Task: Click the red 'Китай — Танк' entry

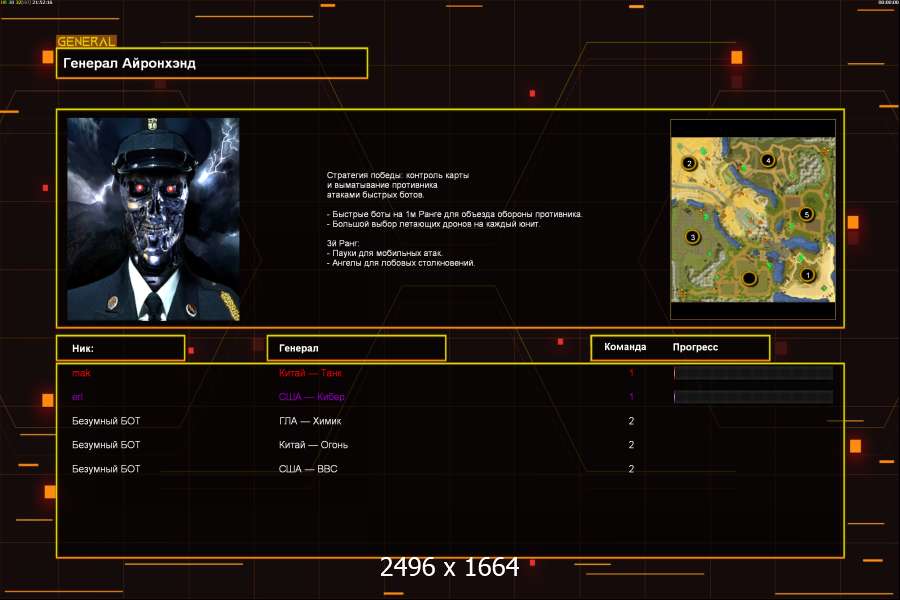Action: click(310, 373)
